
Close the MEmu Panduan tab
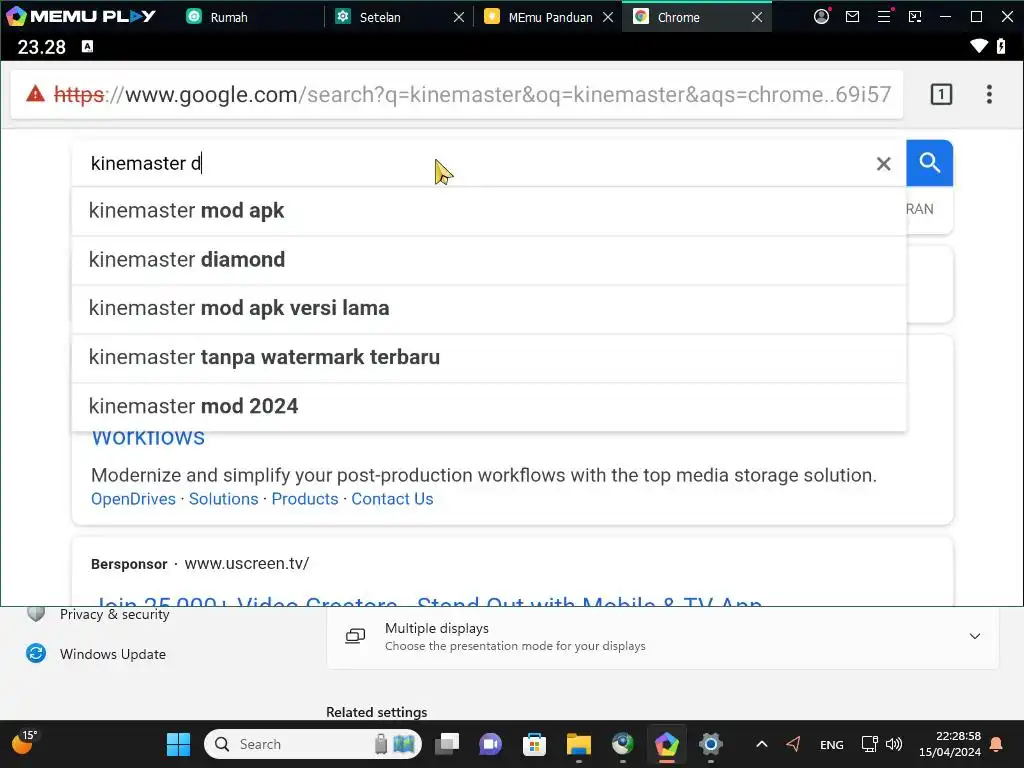[x=607, y=17]
